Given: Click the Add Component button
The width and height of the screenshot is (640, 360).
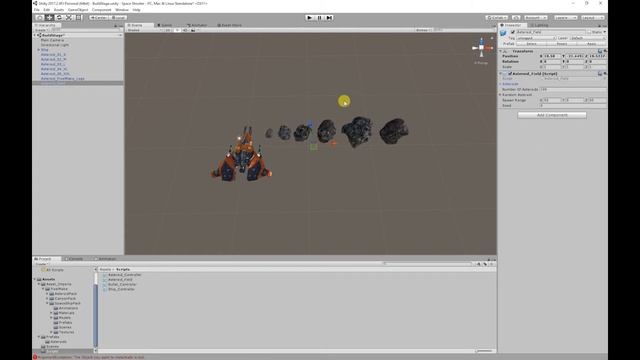Looking at the screenshot, I should 552,115.
